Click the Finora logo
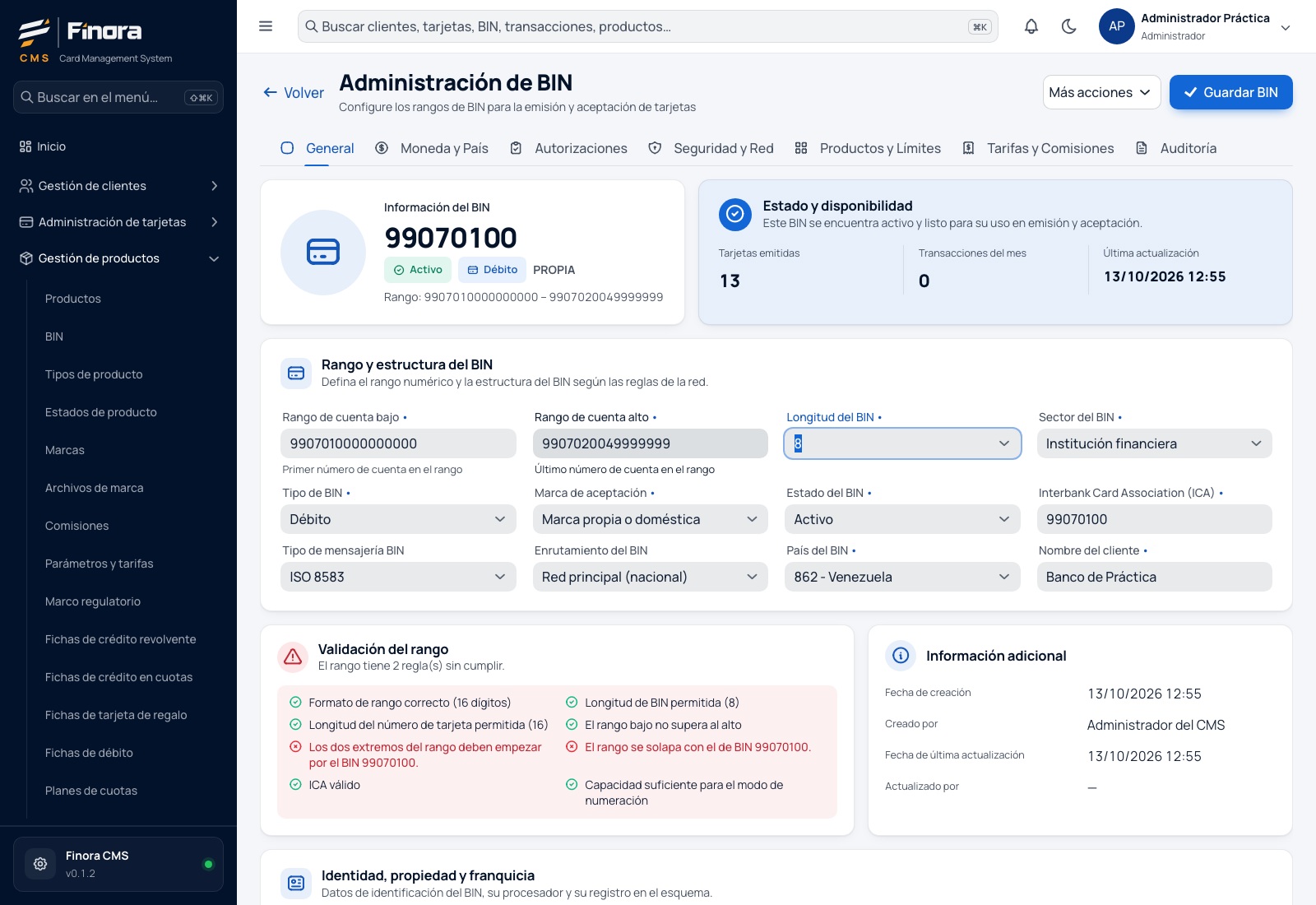 [80, 32]
